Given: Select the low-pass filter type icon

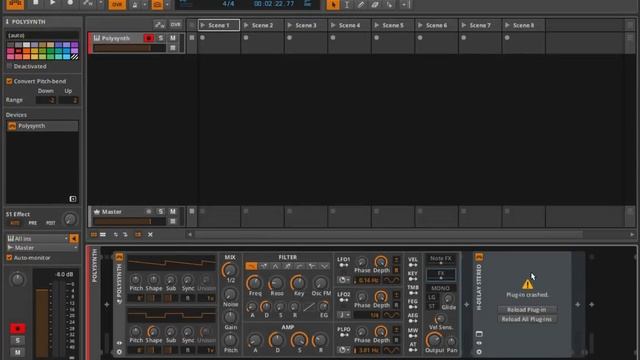Looking at the screenshot, I should click(x=251, y=266).
